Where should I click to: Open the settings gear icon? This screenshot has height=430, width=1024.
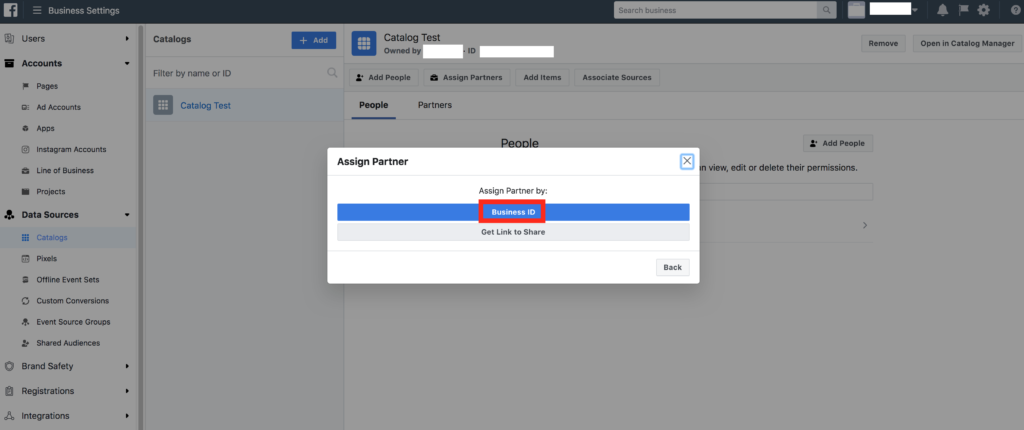(983, 10)
